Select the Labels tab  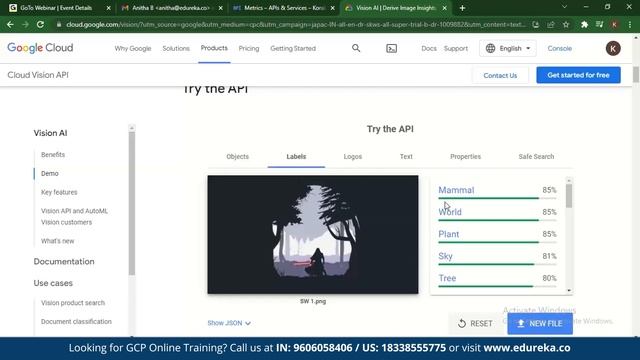tap(296, 156)
